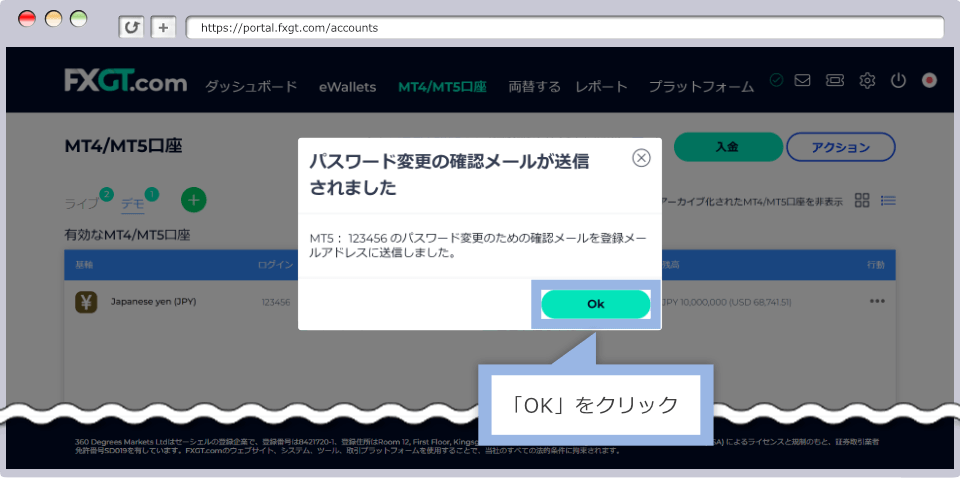Open the プラットフォーム menu item
The image size is (960, 478).
coord(701,87)
